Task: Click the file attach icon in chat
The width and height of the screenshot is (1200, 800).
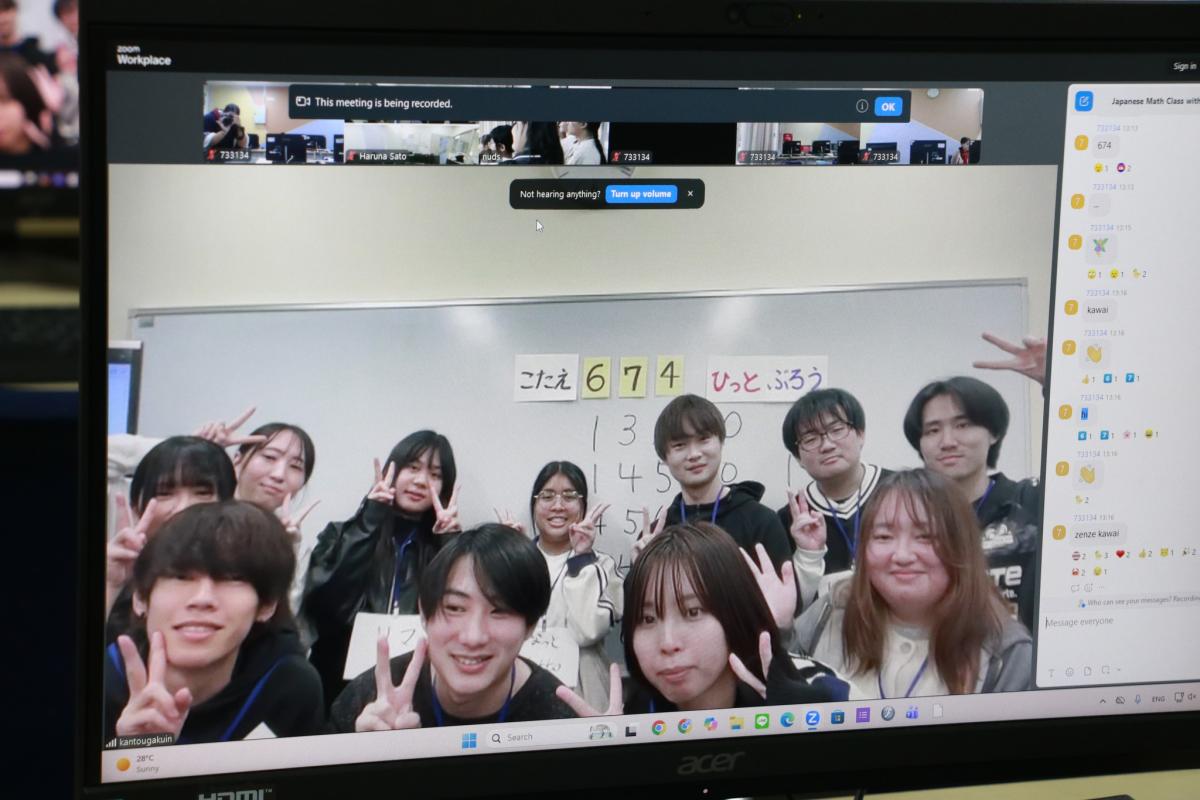Action: tap(1086, 671)
